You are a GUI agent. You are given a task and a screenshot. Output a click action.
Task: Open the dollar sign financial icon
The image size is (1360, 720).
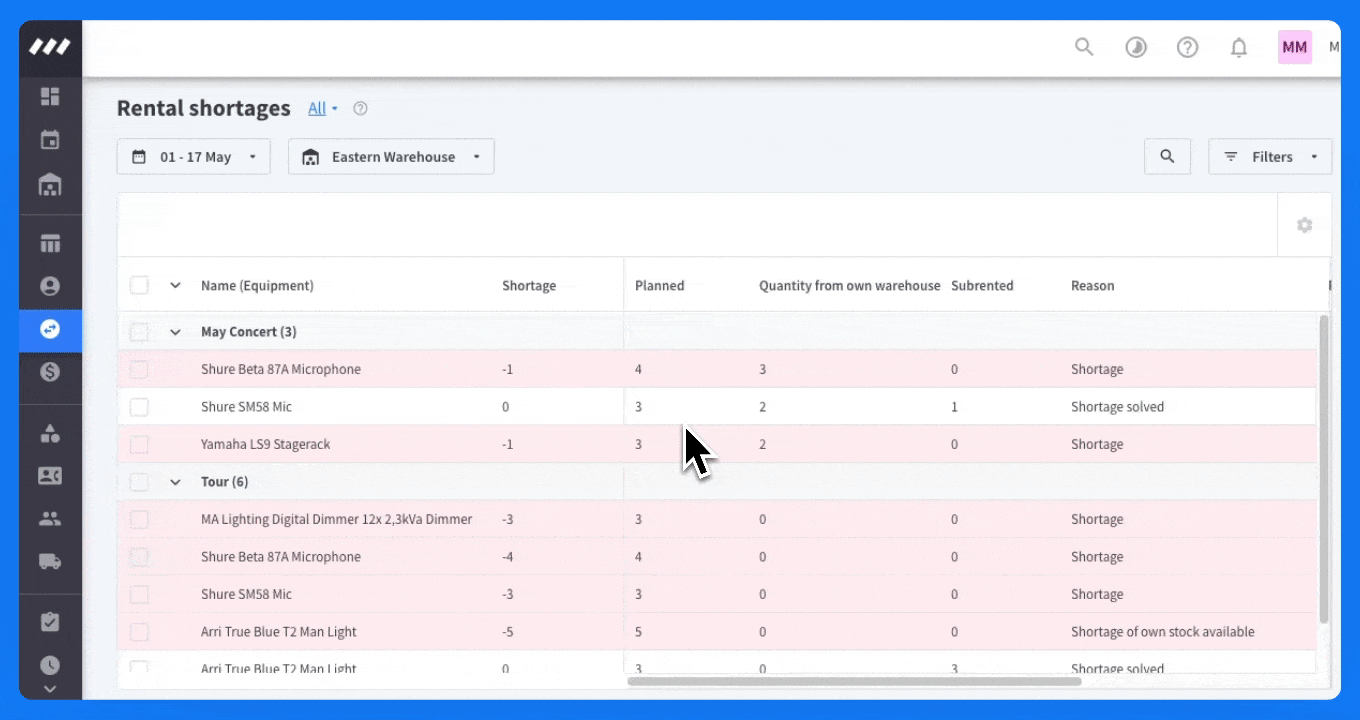(x=50, y=372)
